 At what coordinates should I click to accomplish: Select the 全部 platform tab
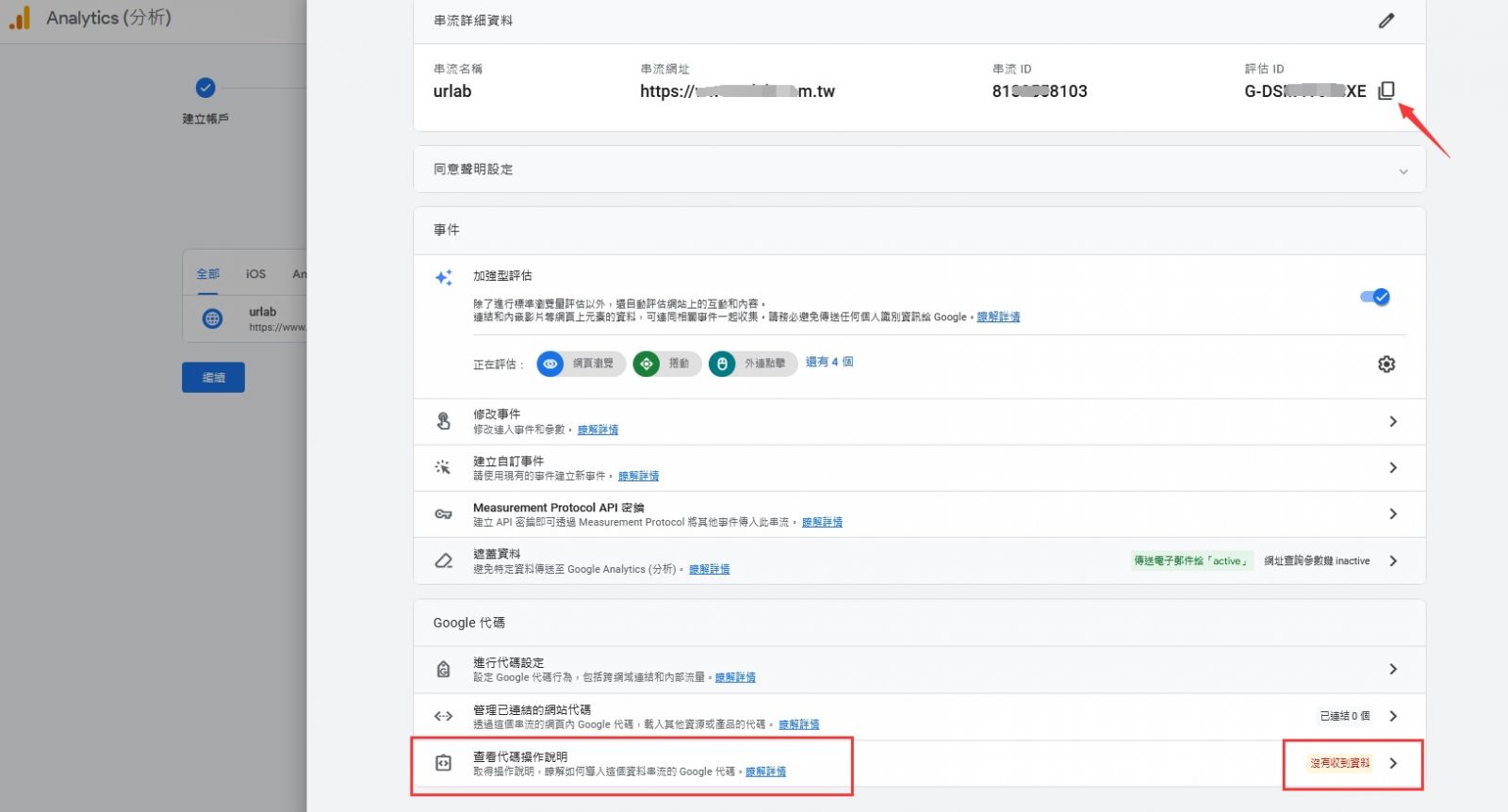coord(207,274)
